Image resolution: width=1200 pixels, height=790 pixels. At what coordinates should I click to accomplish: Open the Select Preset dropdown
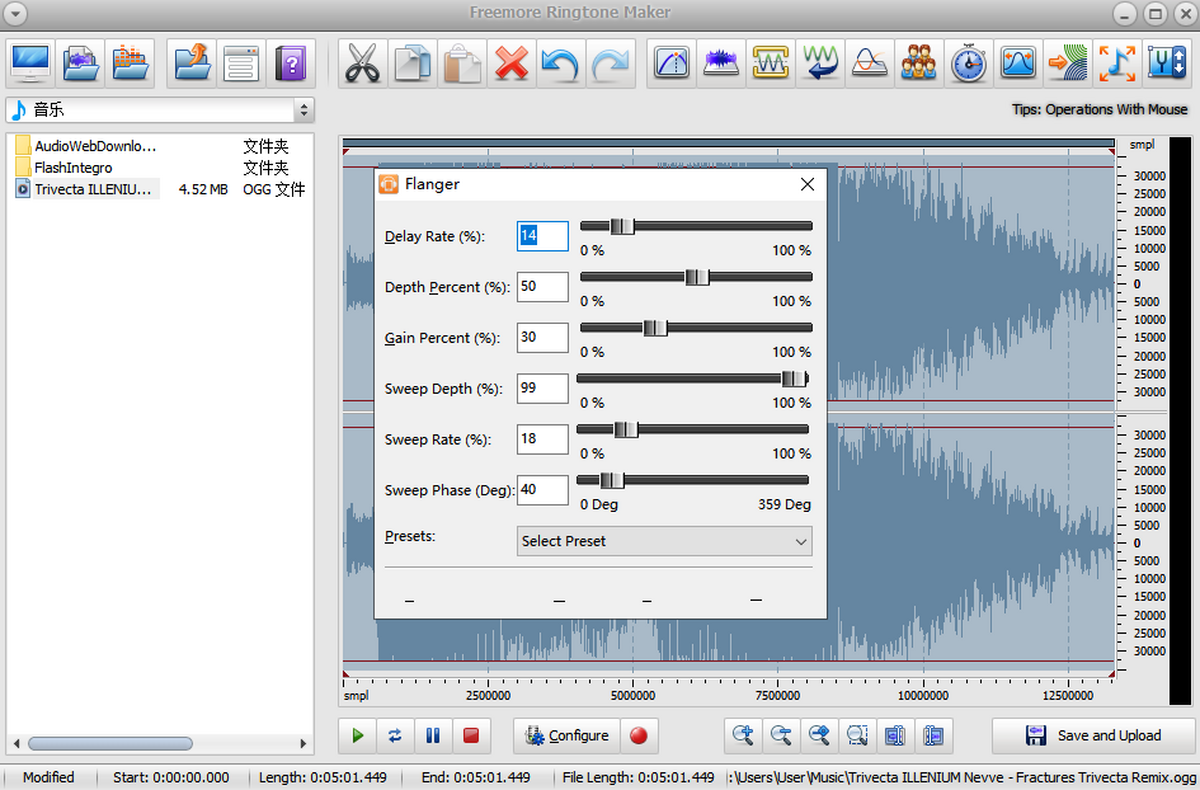[664, 541]
